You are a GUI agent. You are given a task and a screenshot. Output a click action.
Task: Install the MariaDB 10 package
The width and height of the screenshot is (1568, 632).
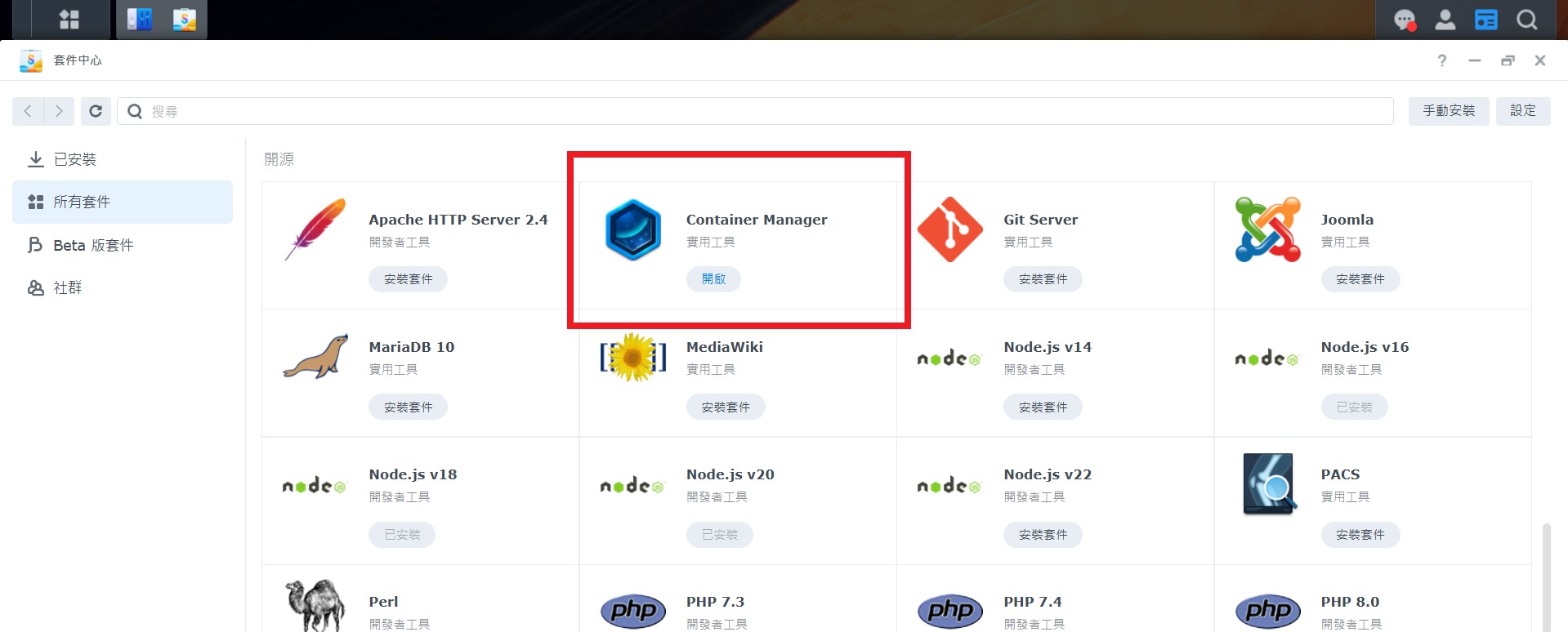(408, 407)
